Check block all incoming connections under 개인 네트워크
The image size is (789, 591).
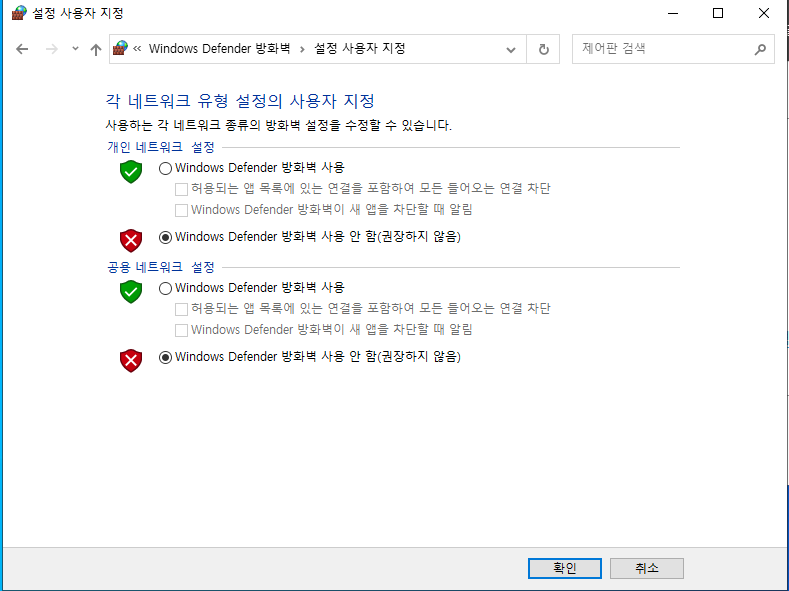click(181, 189)
